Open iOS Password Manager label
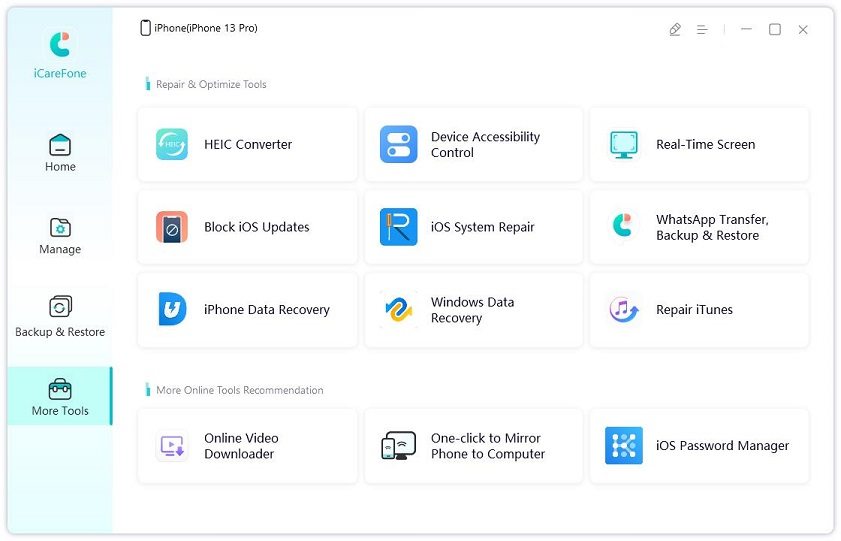This screenshot has height=541, width=841. tap(722, 446)
